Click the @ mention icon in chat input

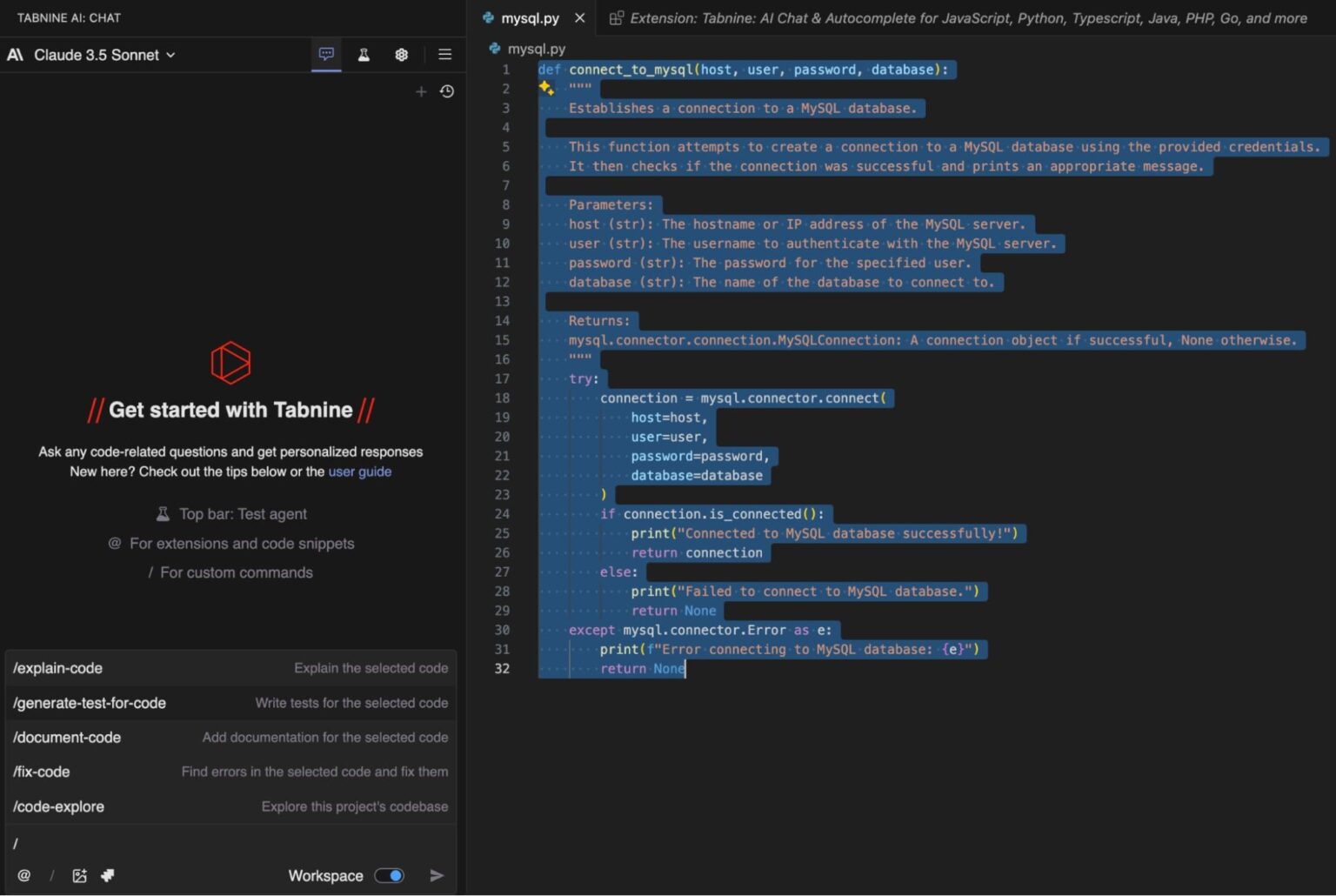click(25, 875)
